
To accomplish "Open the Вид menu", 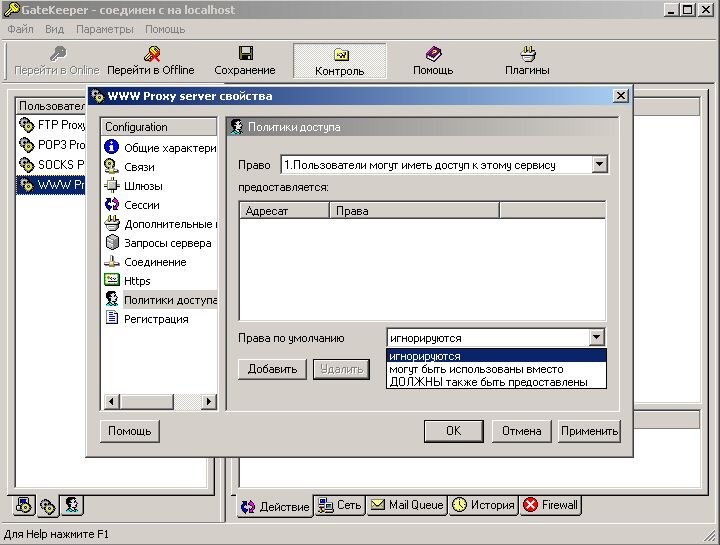I will tap(54, 29).
